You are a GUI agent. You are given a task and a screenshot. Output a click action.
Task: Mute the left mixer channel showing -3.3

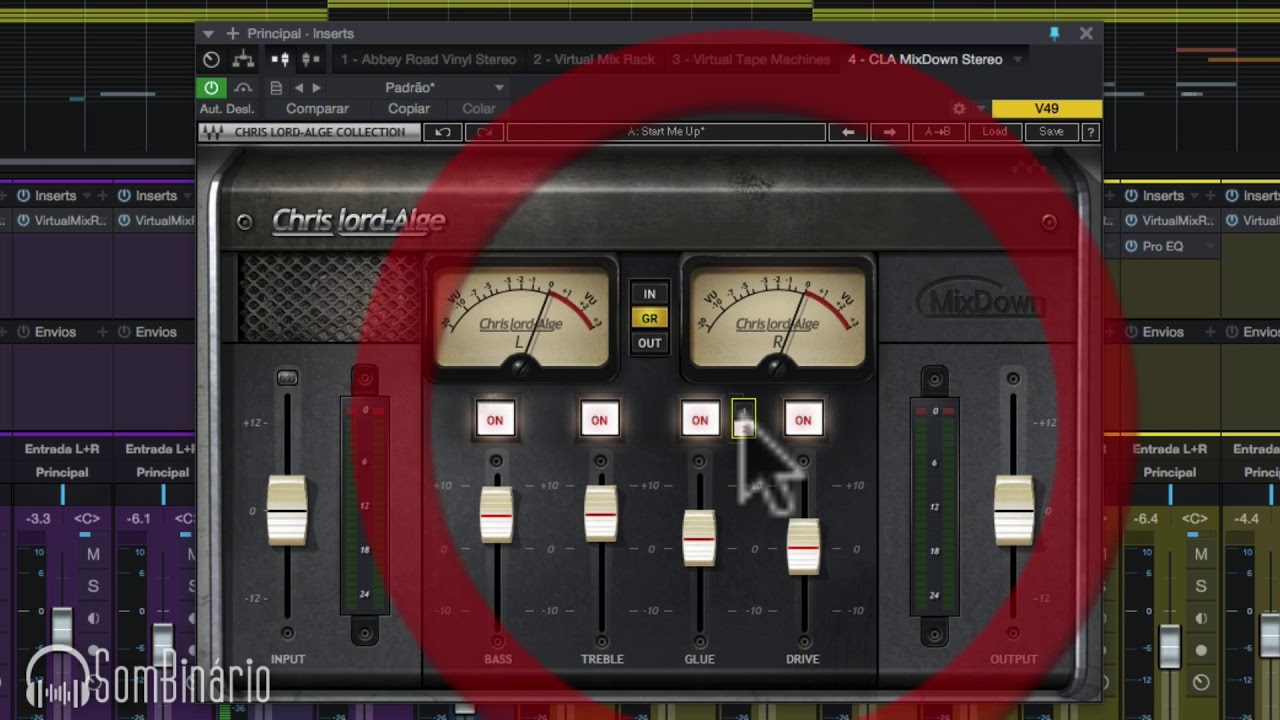pyautogui.click(x=93, y=554)
